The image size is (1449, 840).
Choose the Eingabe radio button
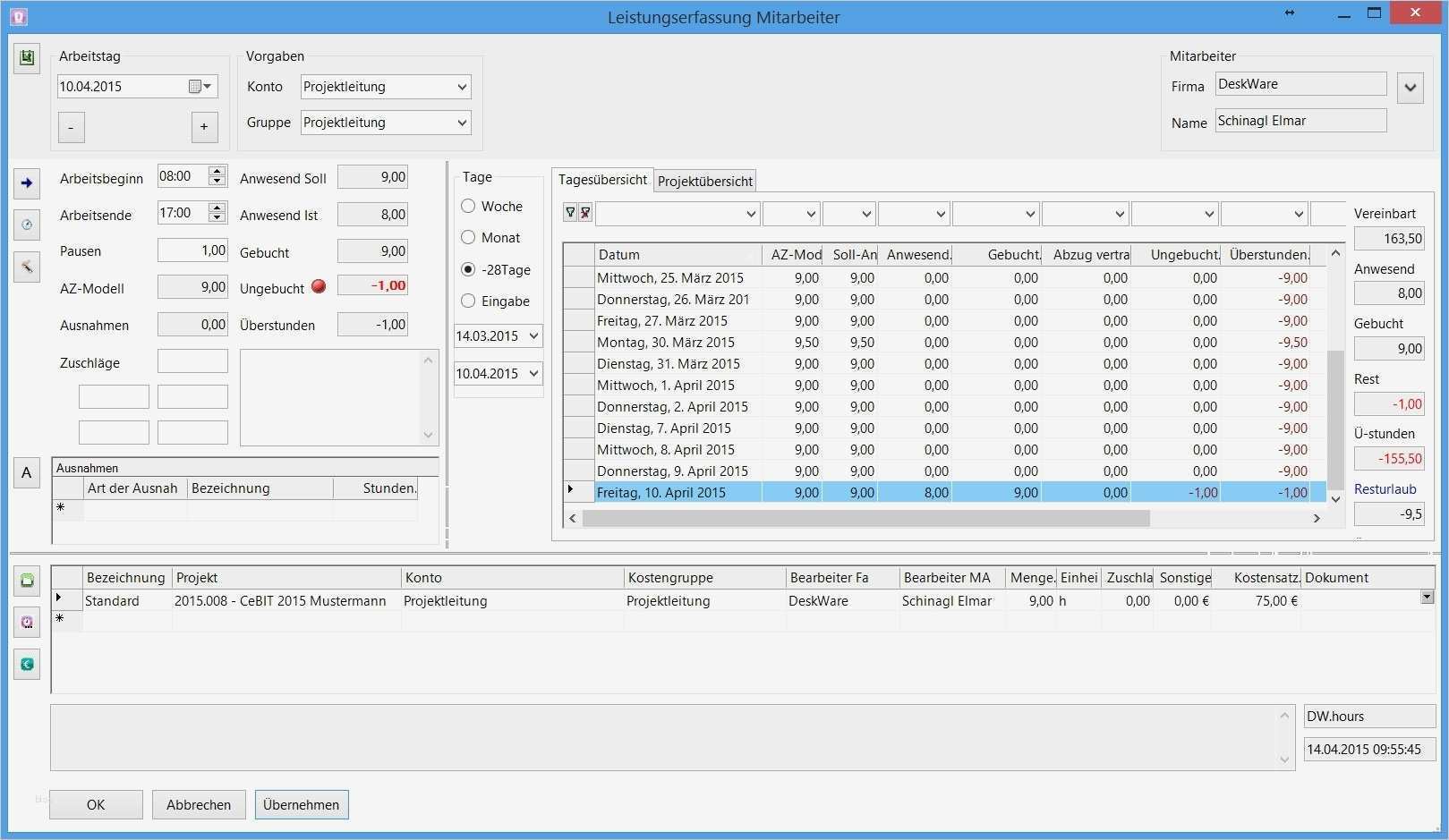468,301
